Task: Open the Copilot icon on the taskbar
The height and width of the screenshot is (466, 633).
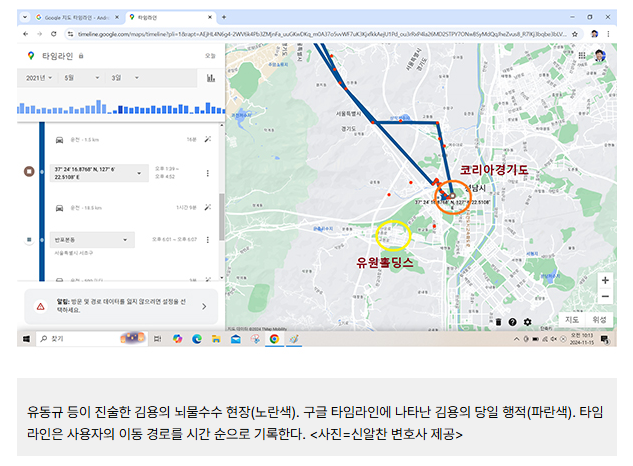Action: (177, 339)
